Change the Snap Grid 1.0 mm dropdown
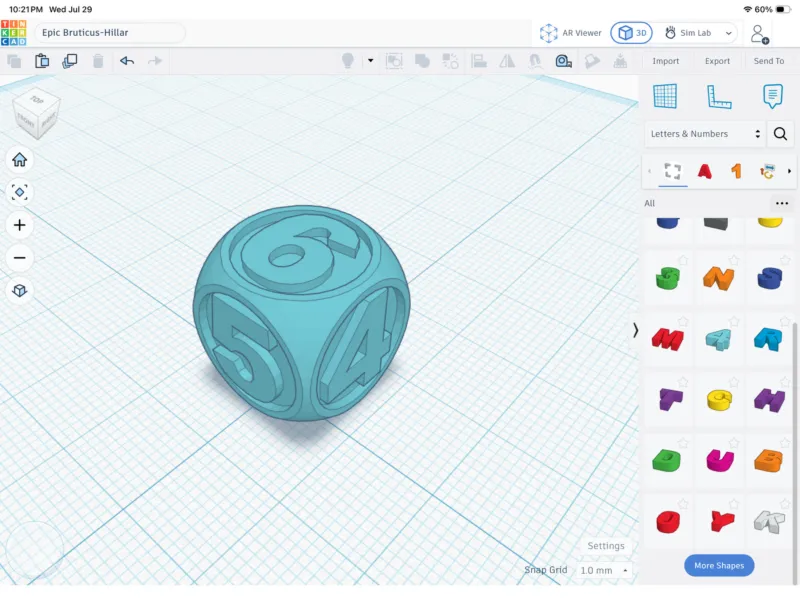Viewport: 800px width, 600px height. [x=604, y=570]
